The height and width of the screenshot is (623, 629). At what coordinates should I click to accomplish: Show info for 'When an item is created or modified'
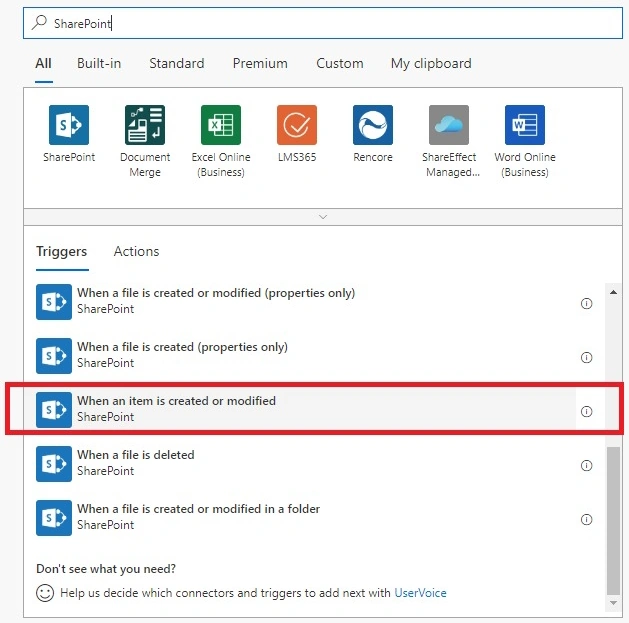tap(586, 411)
